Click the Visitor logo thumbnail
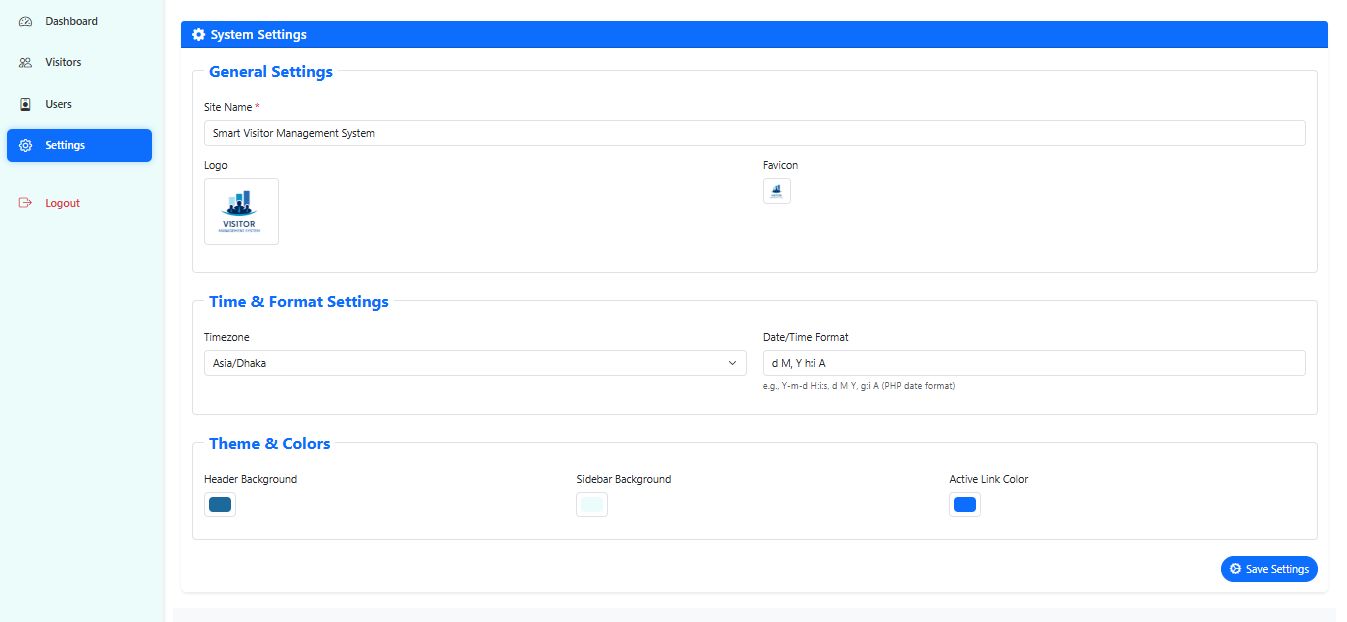1347x622 pixels. point(241,211)
